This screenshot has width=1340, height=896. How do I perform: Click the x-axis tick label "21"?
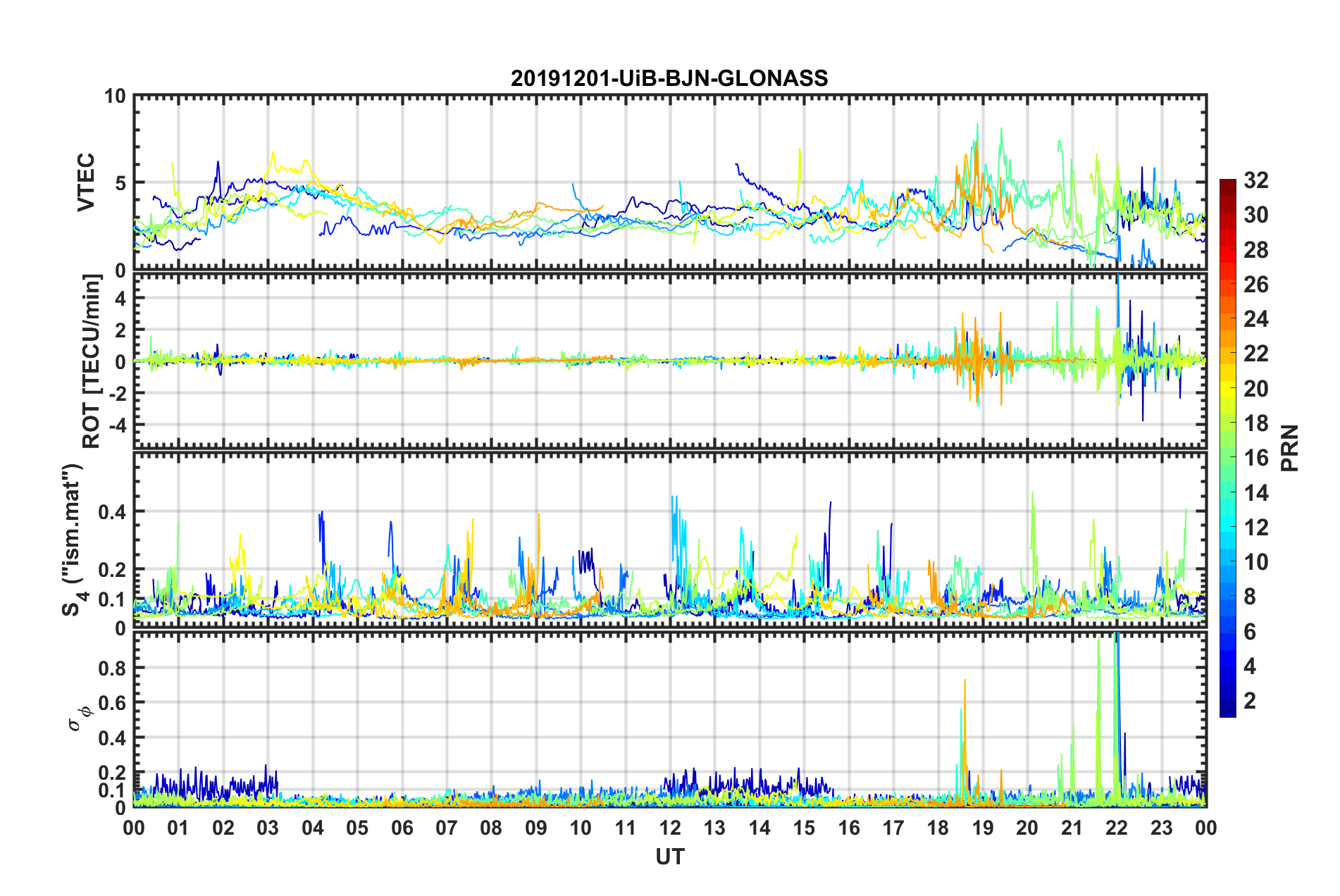1072,828
